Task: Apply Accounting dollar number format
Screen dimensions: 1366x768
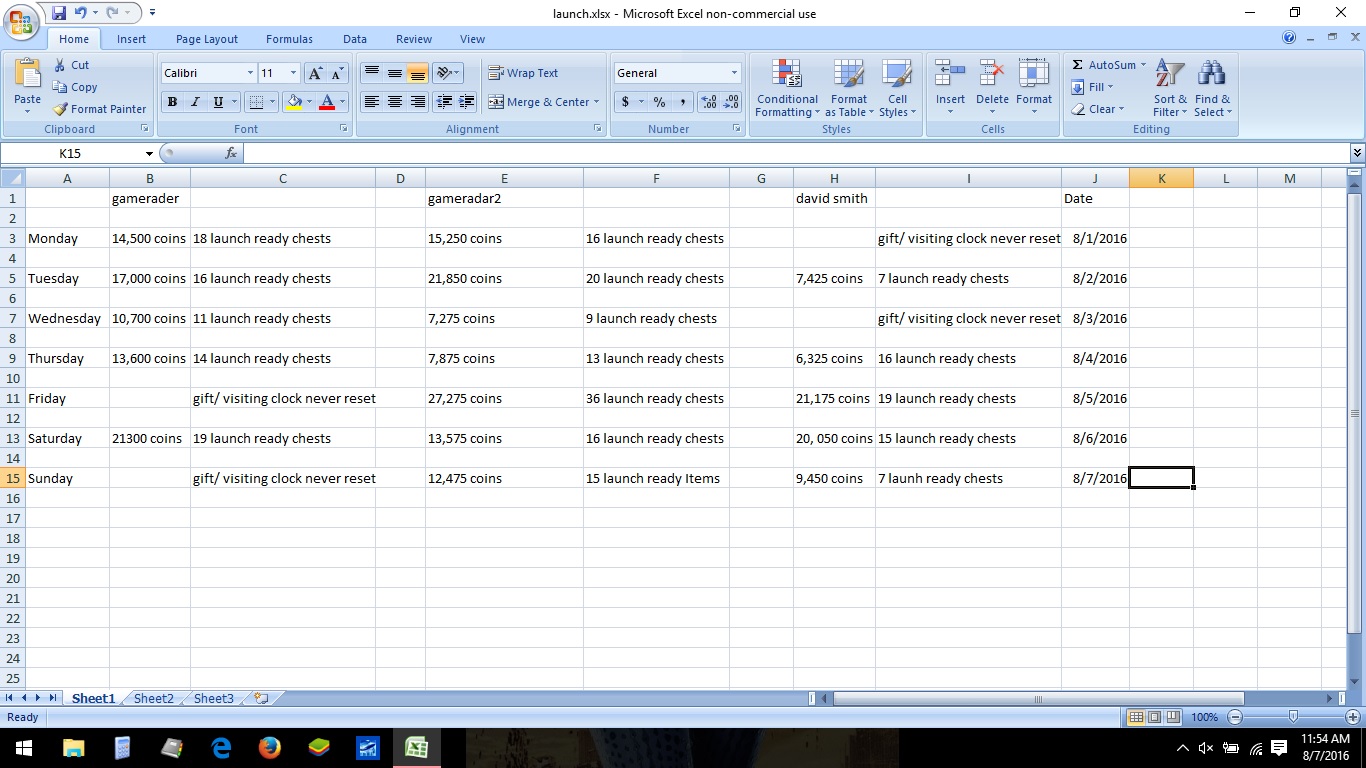Action: [x=625, y=102]
